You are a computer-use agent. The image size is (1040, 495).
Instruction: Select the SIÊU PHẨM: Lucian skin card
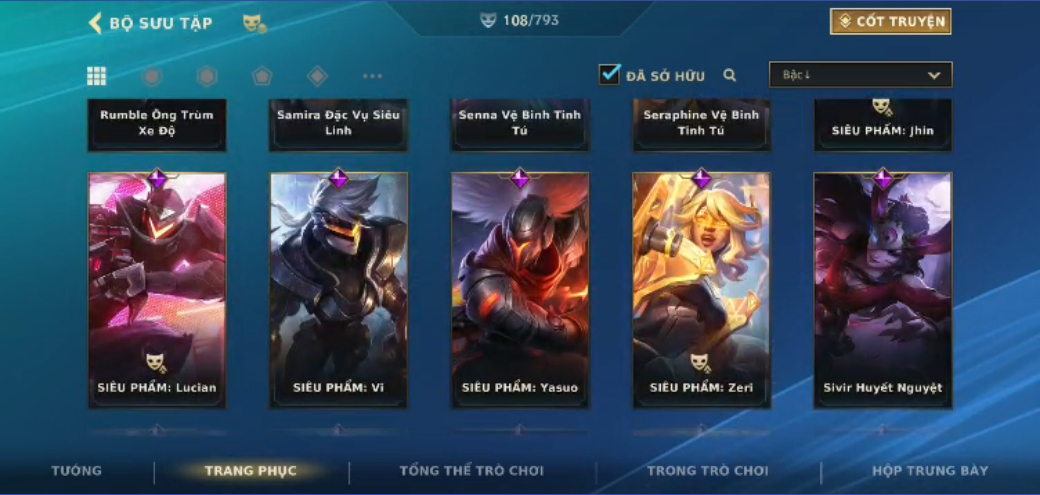tap(157, 290)
